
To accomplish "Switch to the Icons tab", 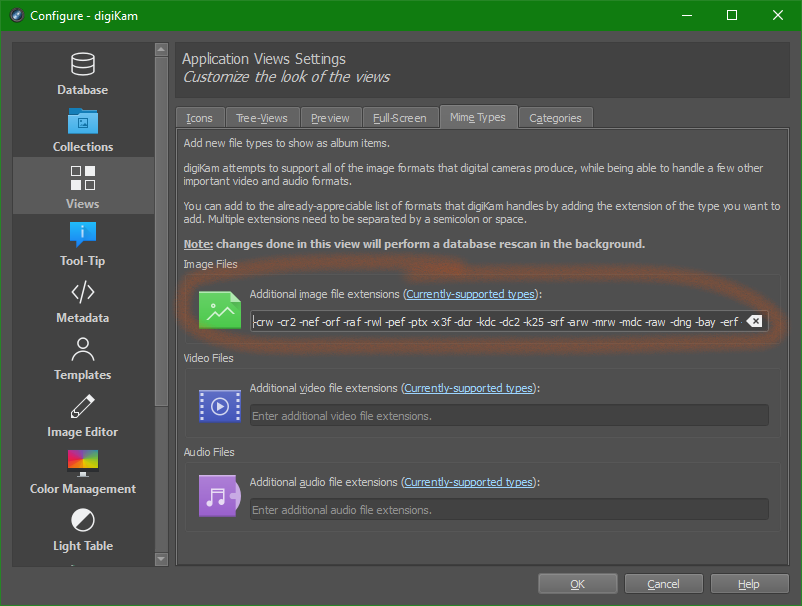I will [199, 118].
